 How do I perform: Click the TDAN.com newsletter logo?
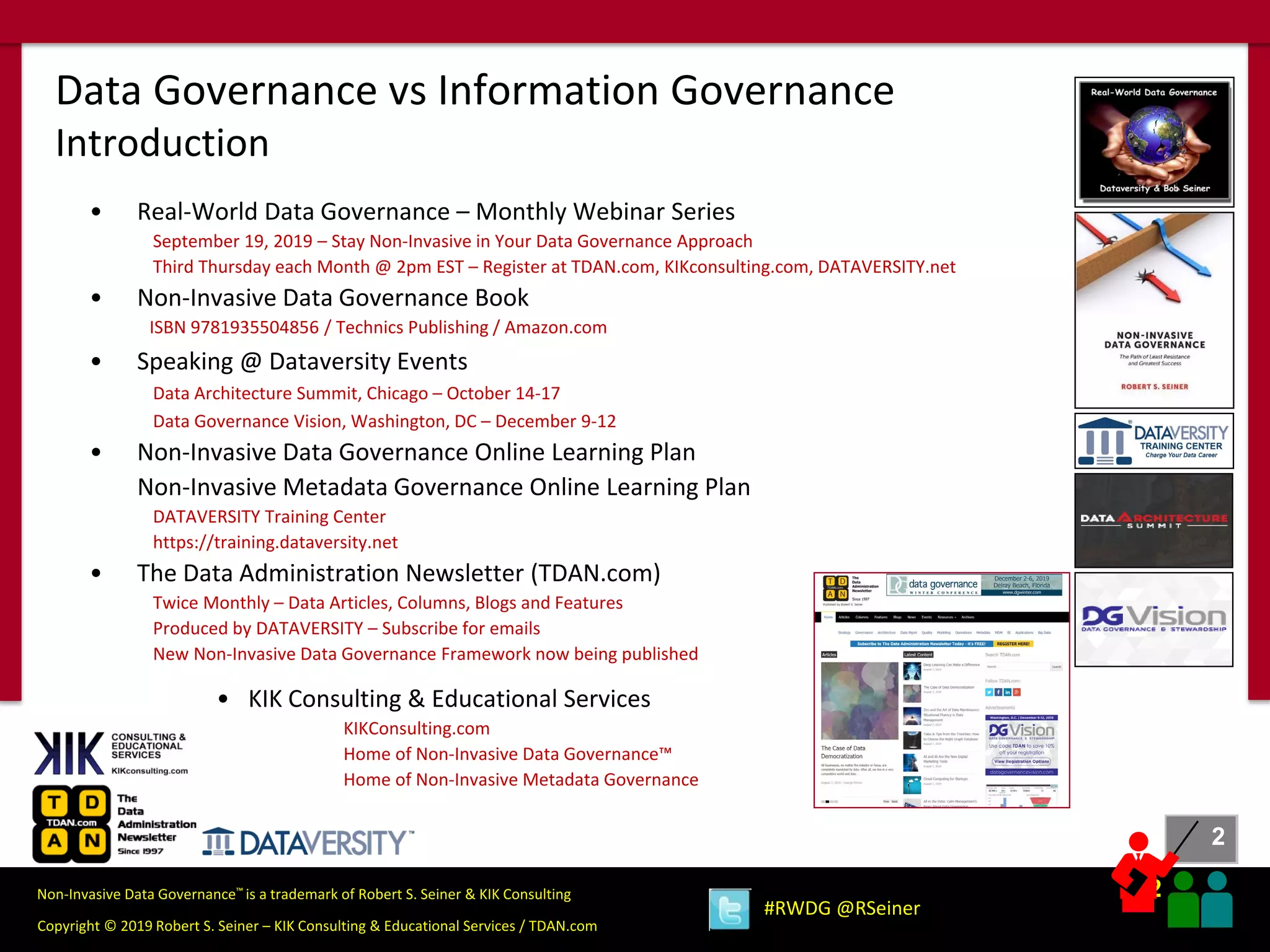[115, 824]
